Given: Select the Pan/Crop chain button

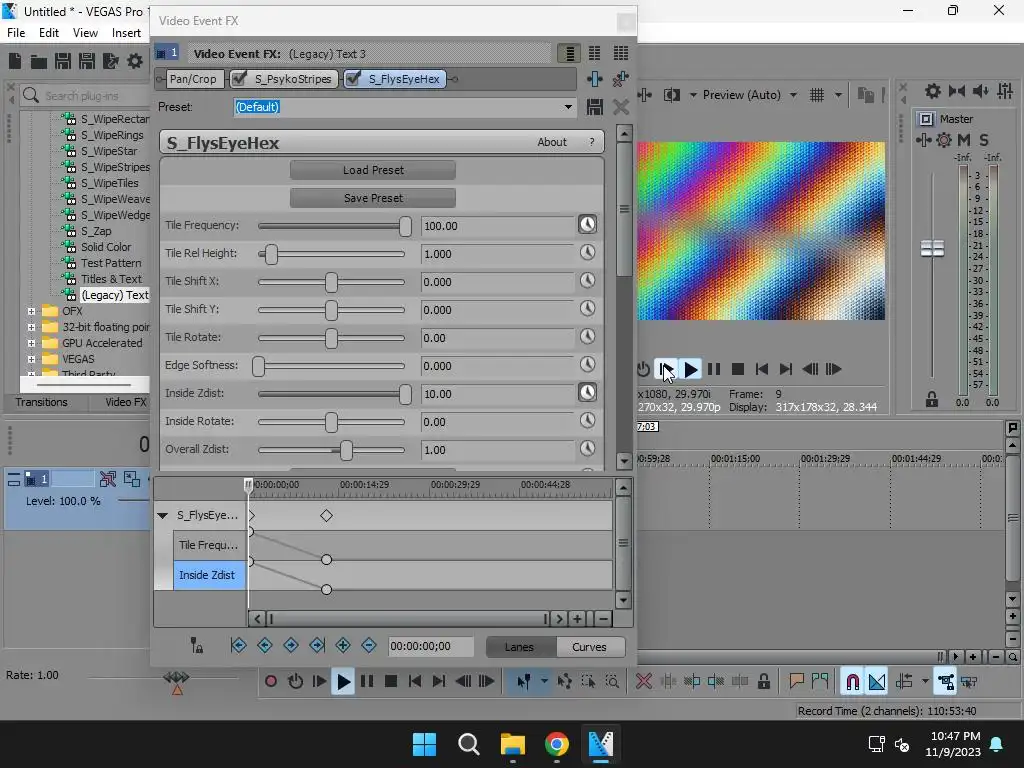Looking at the screenshot, I should (x=193, y=79).
